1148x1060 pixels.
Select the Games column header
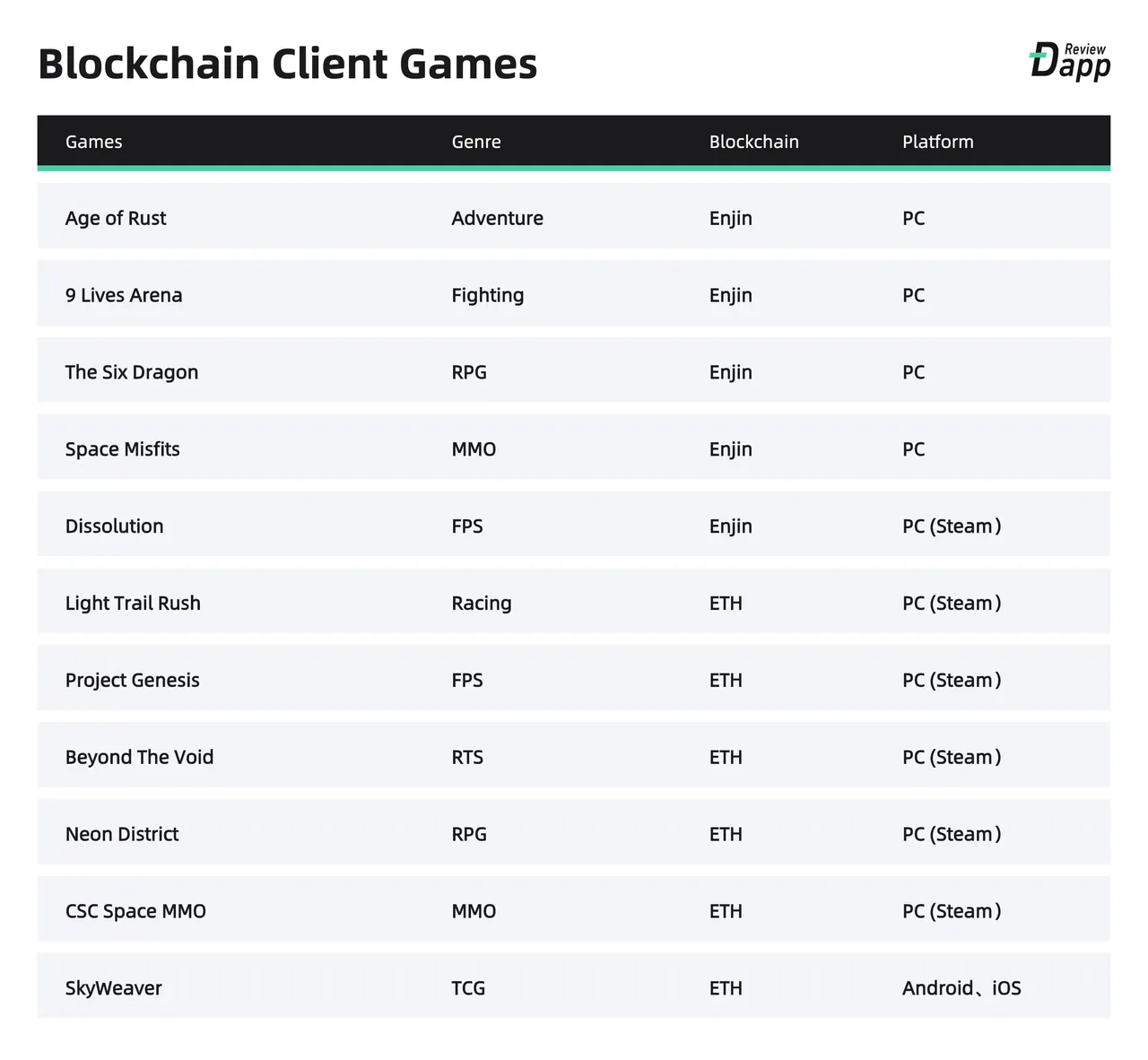click(x=93, y=142)
